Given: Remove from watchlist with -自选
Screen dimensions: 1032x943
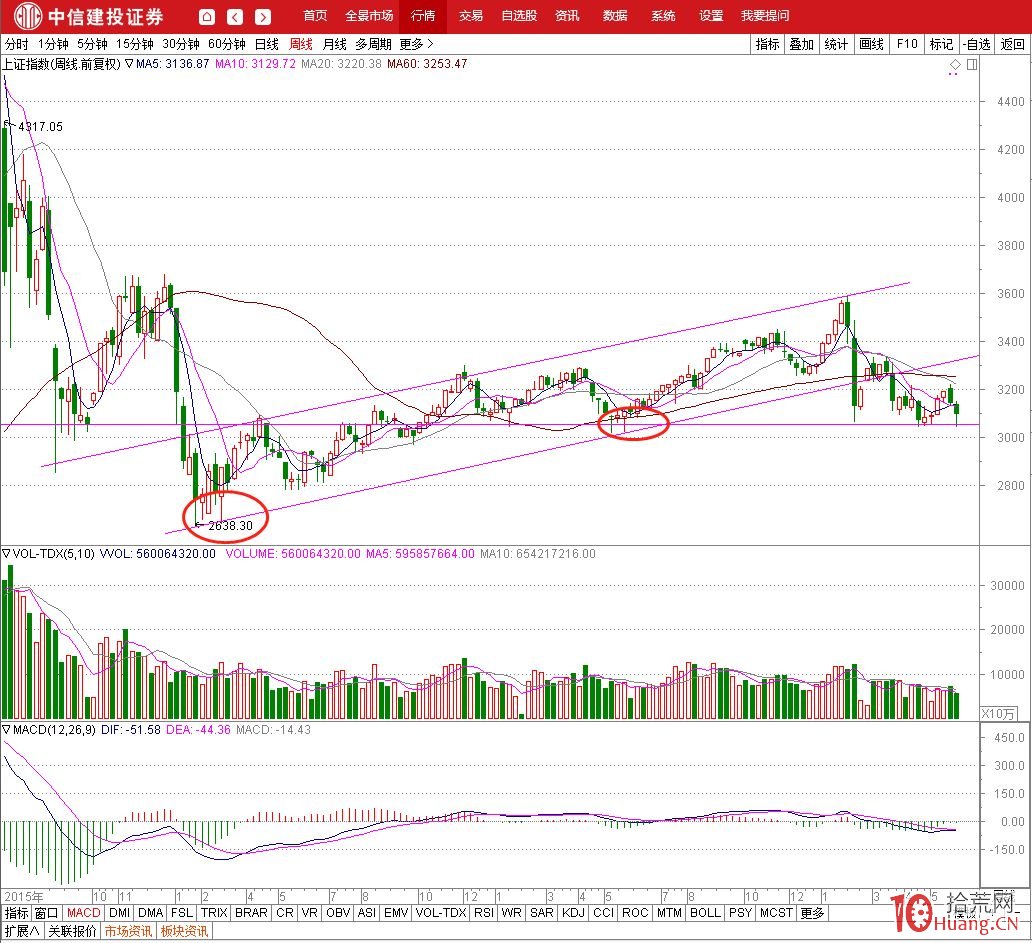Looking at the screenshot, I should pos(977,44).
